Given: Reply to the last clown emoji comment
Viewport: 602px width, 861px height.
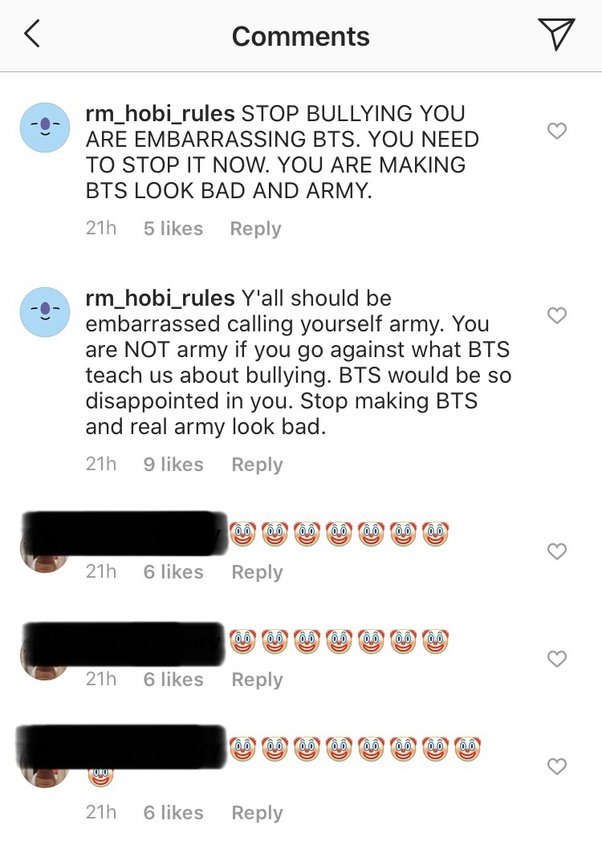Looking at the screenshot, I should coord(257,813).
